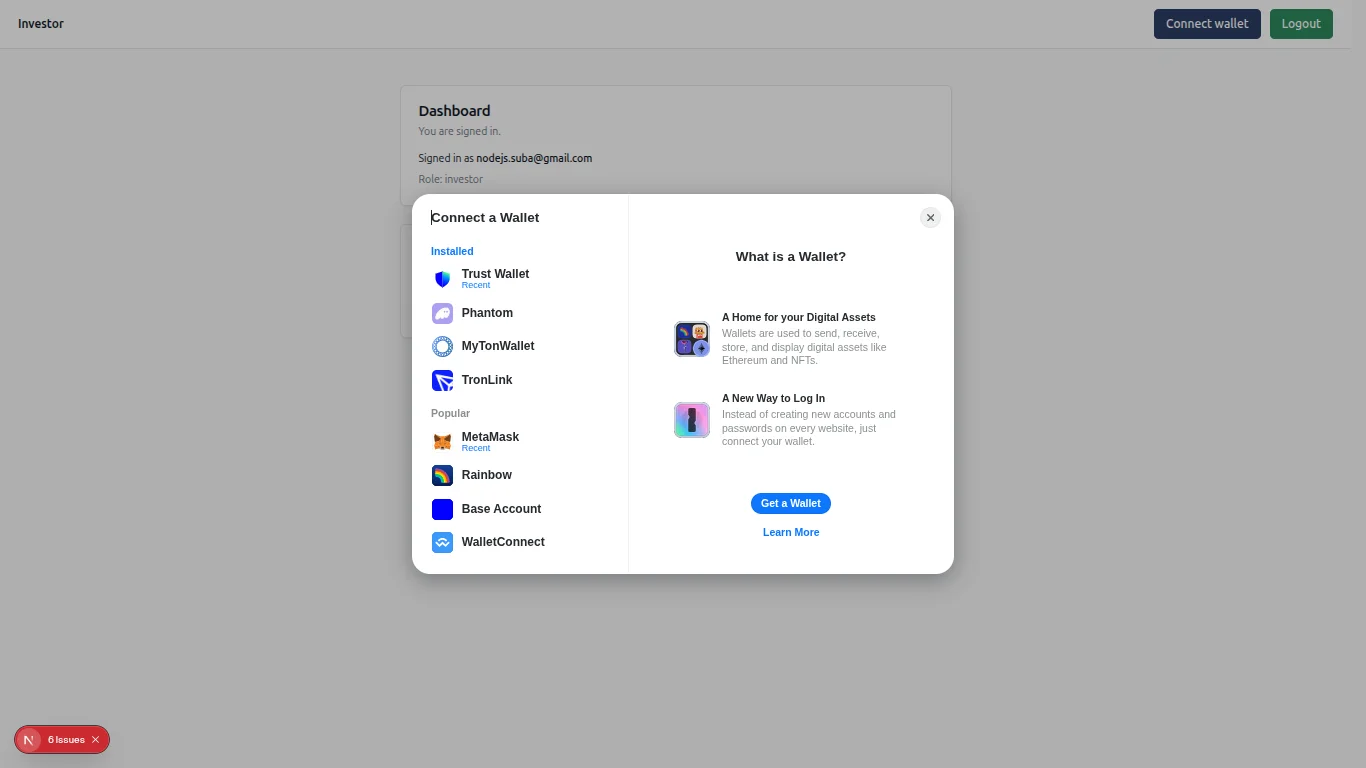The width and height of the screenshot is (1366, 768).
Task: Choose WalletConnect option
Action: [x=520, y=542]
